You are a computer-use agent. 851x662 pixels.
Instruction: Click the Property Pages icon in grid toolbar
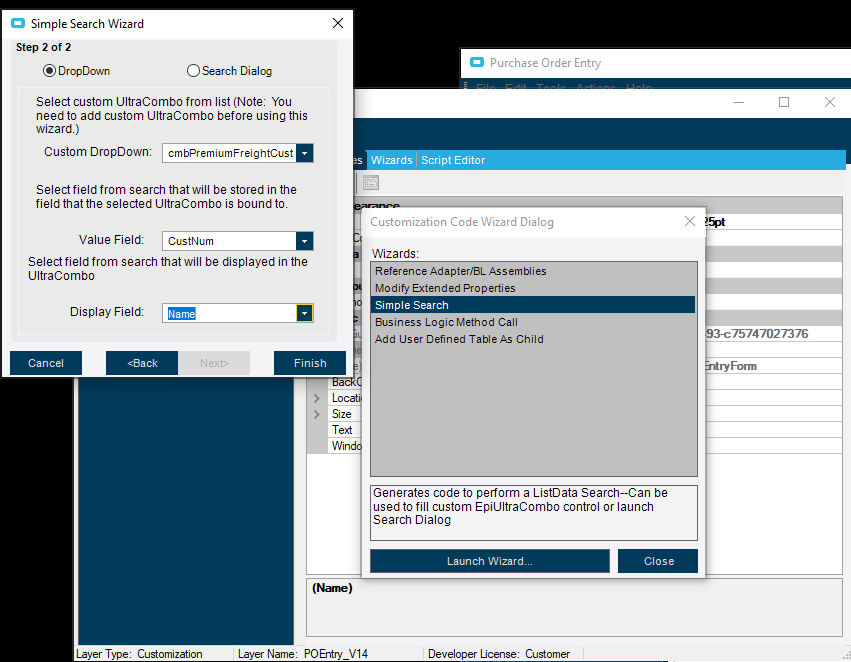[371, 183]
